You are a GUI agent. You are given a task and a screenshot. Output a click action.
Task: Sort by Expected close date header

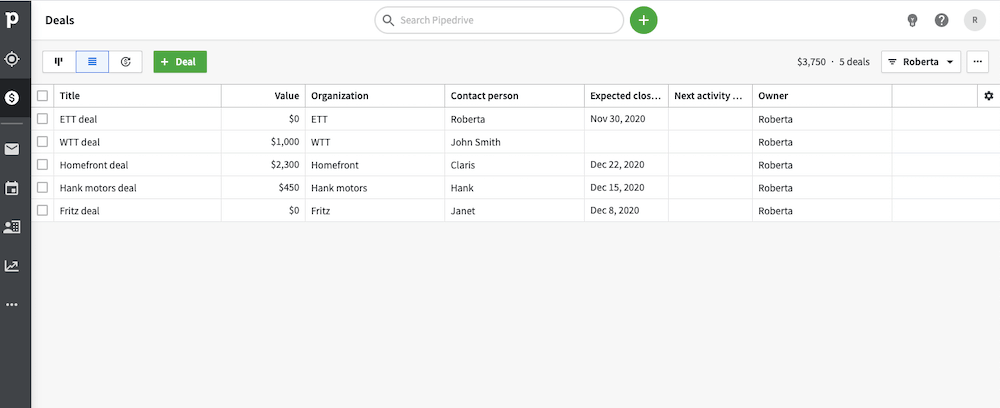[x=626, y=96]
